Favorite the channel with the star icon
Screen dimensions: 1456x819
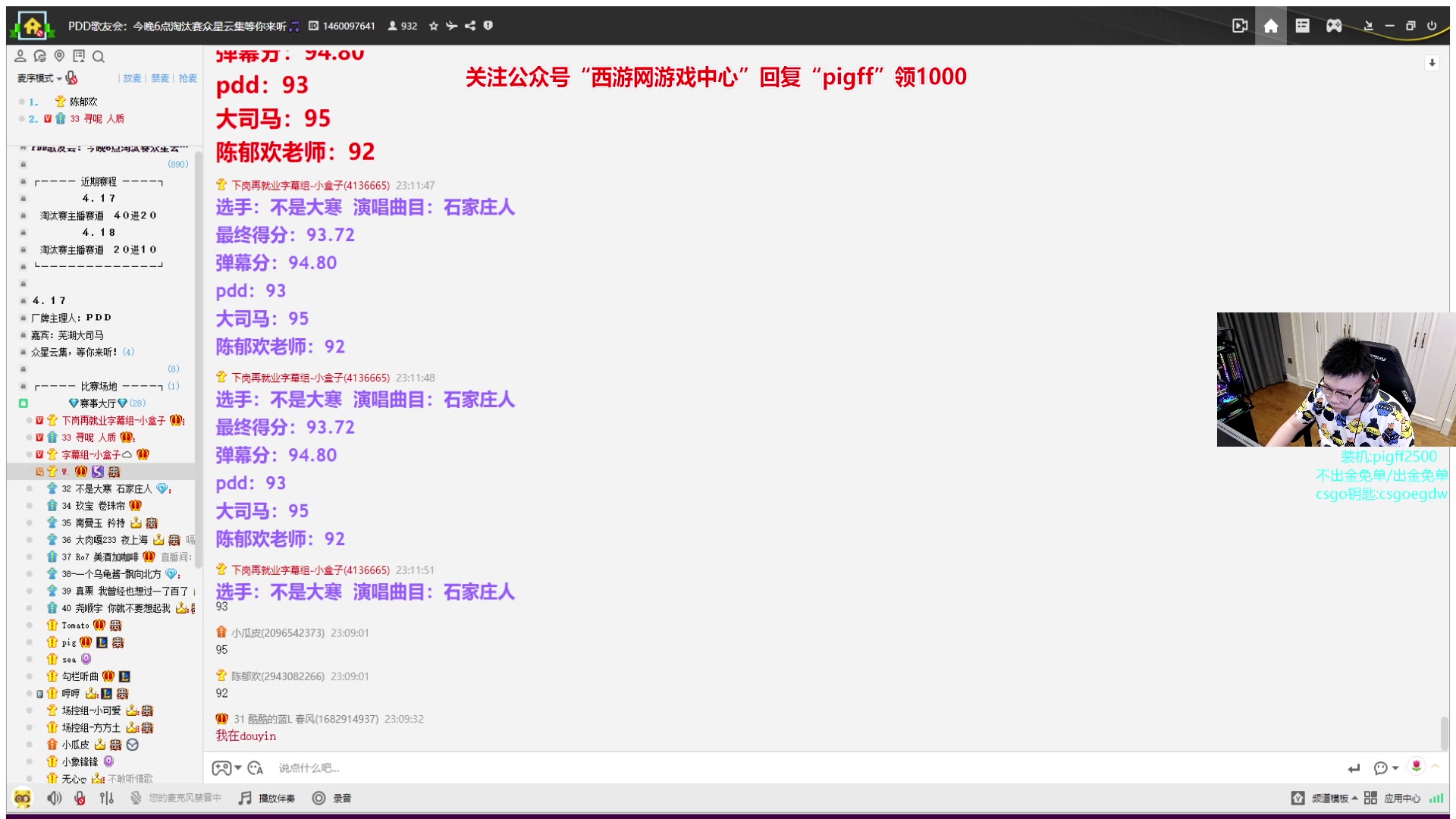coord(434,26)
